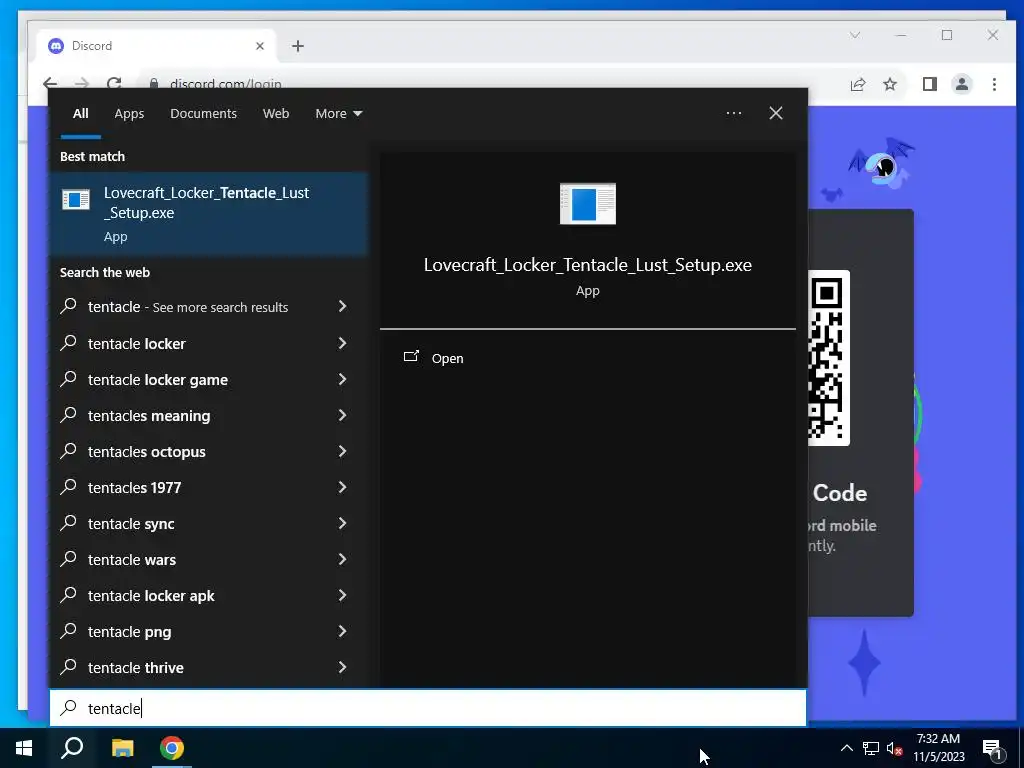Click Chrome's back navigation arrow
This screenshot has width=1024, height=768.
pos(50,84)
